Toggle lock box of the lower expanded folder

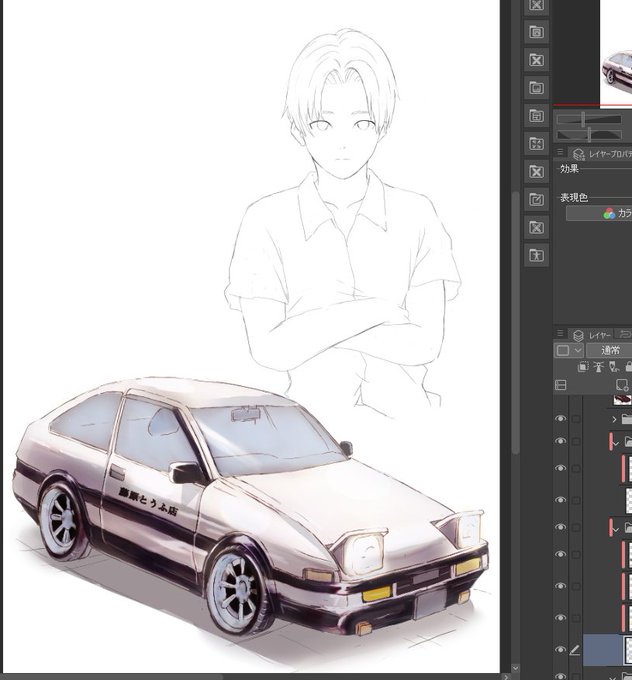coord(576,527)
